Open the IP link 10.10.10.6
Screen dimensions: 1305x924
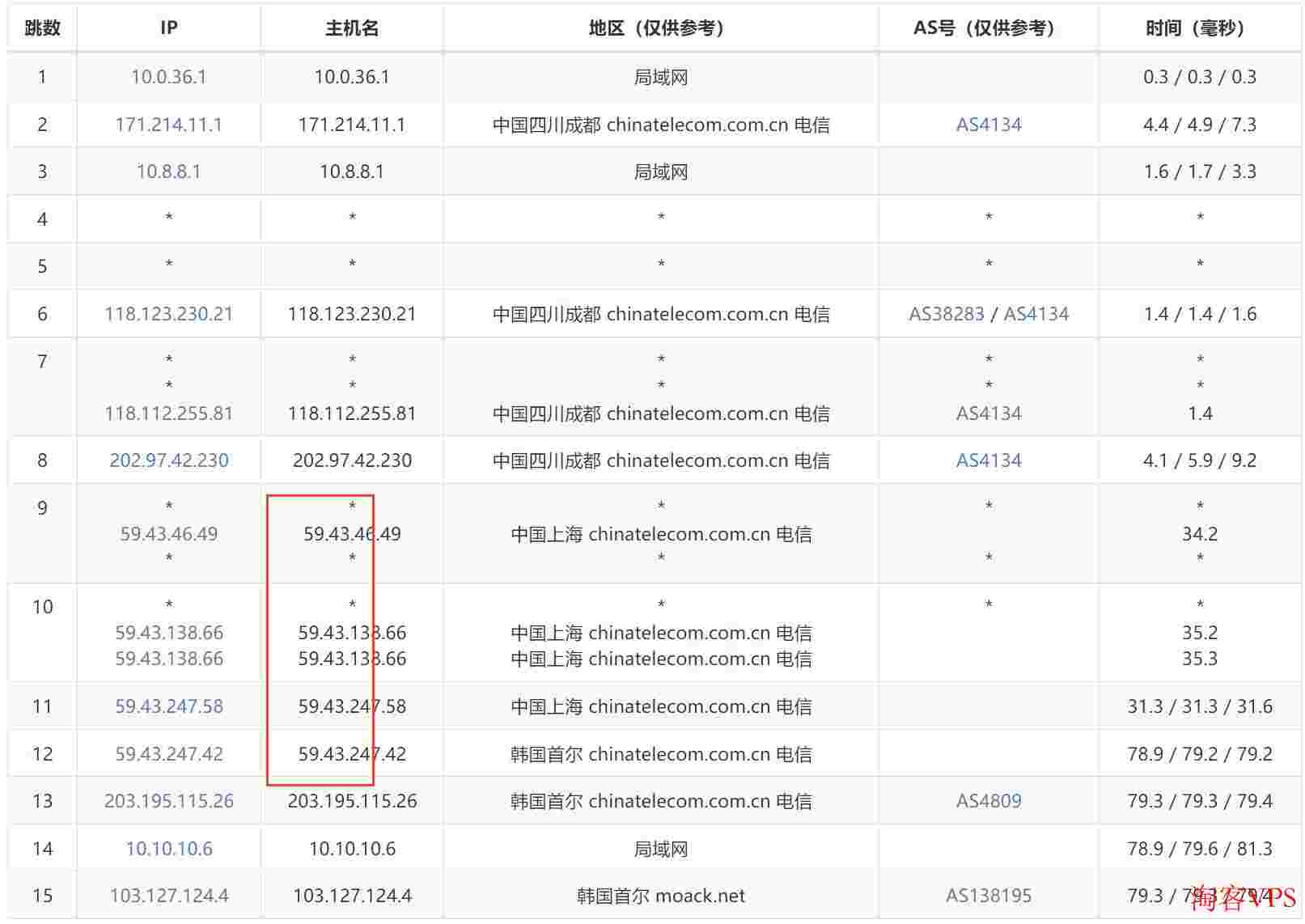pos(168,849)
